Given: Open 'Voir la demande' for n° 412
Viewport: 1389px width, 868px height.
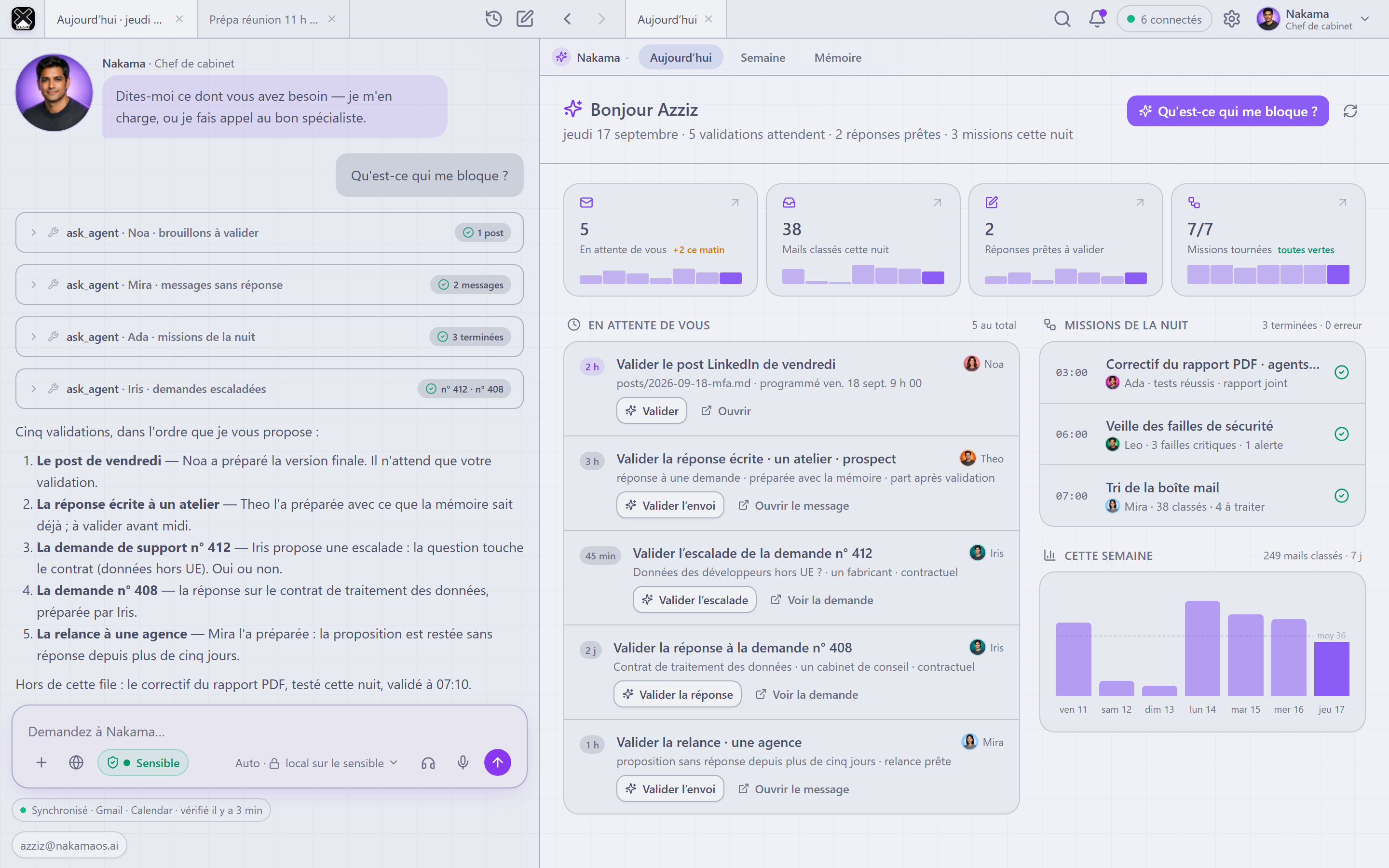Looking at the screenshot, I should click(x=822, y=599).
